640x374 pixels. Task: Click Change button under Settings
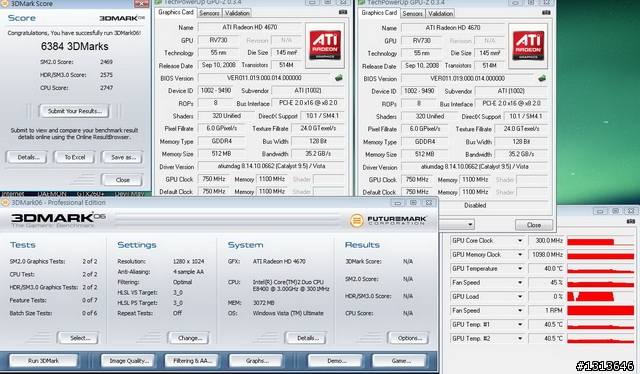[189, 338]
